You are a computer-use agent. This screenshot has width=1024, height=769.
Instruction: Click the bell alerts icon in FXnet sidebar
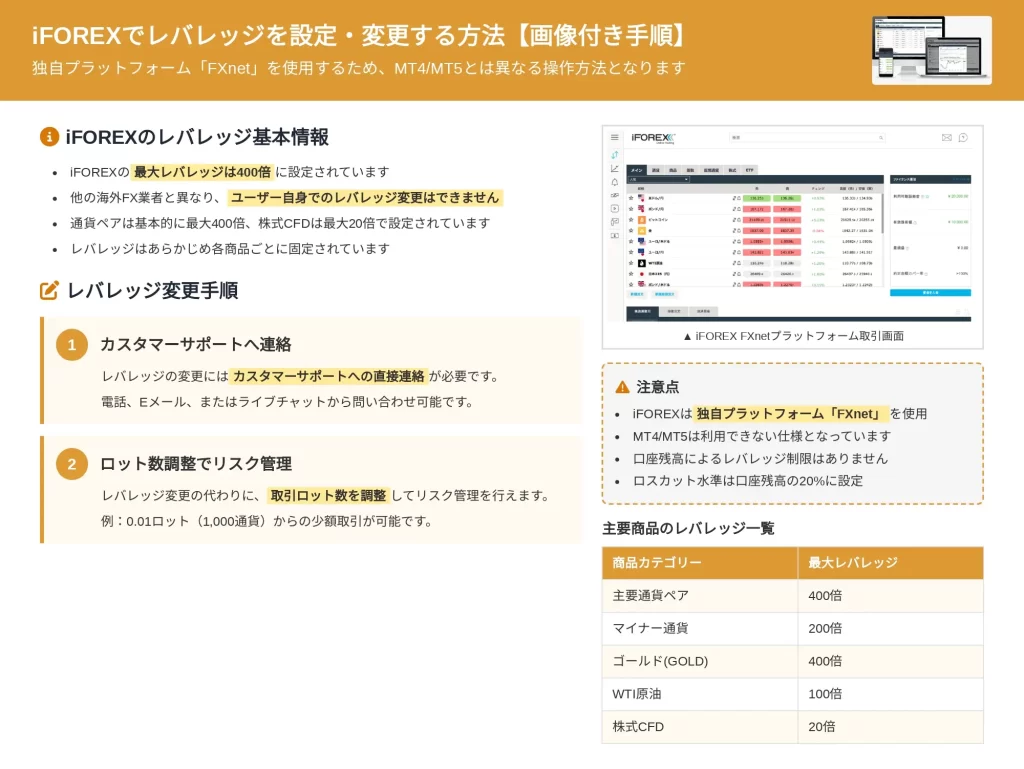[x=615, y=182]
